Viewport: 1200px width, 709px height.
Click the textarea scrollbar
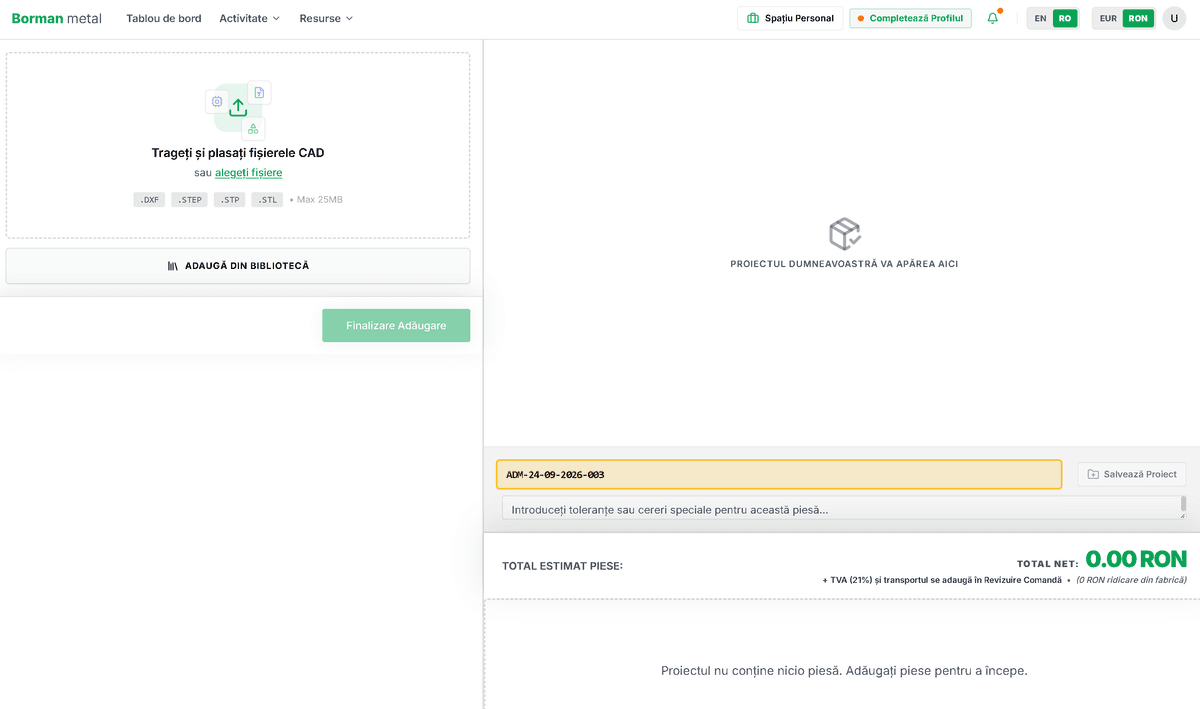[1183, 504]
